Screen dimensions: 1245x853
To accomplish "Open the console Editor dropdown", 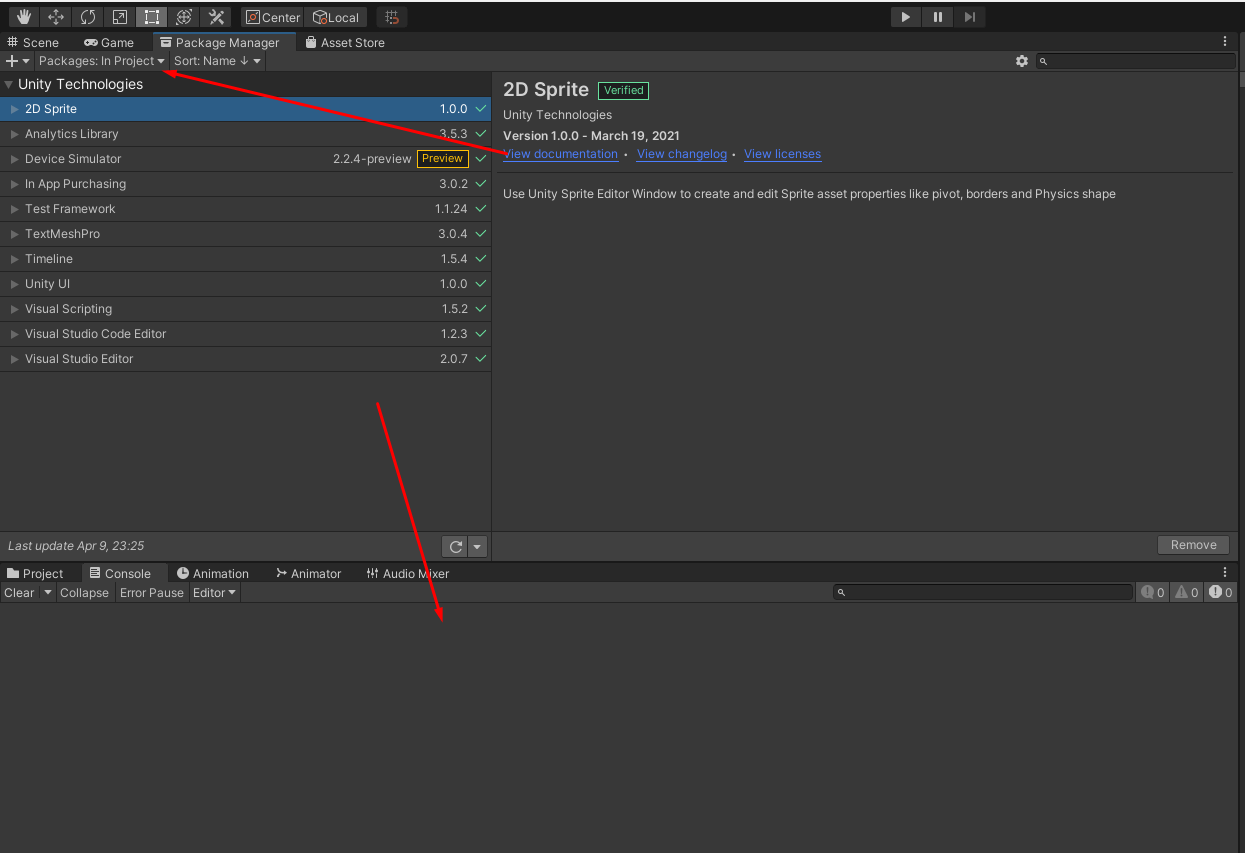I will pos(215,593).
